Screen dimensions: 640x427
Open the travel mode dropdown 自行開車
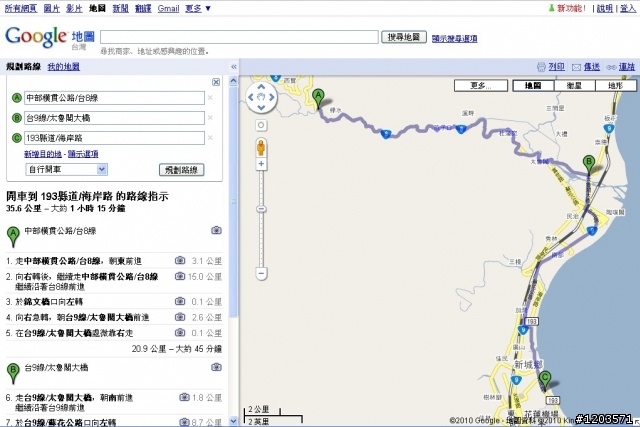pyautogui.click(x=67, y=169)
